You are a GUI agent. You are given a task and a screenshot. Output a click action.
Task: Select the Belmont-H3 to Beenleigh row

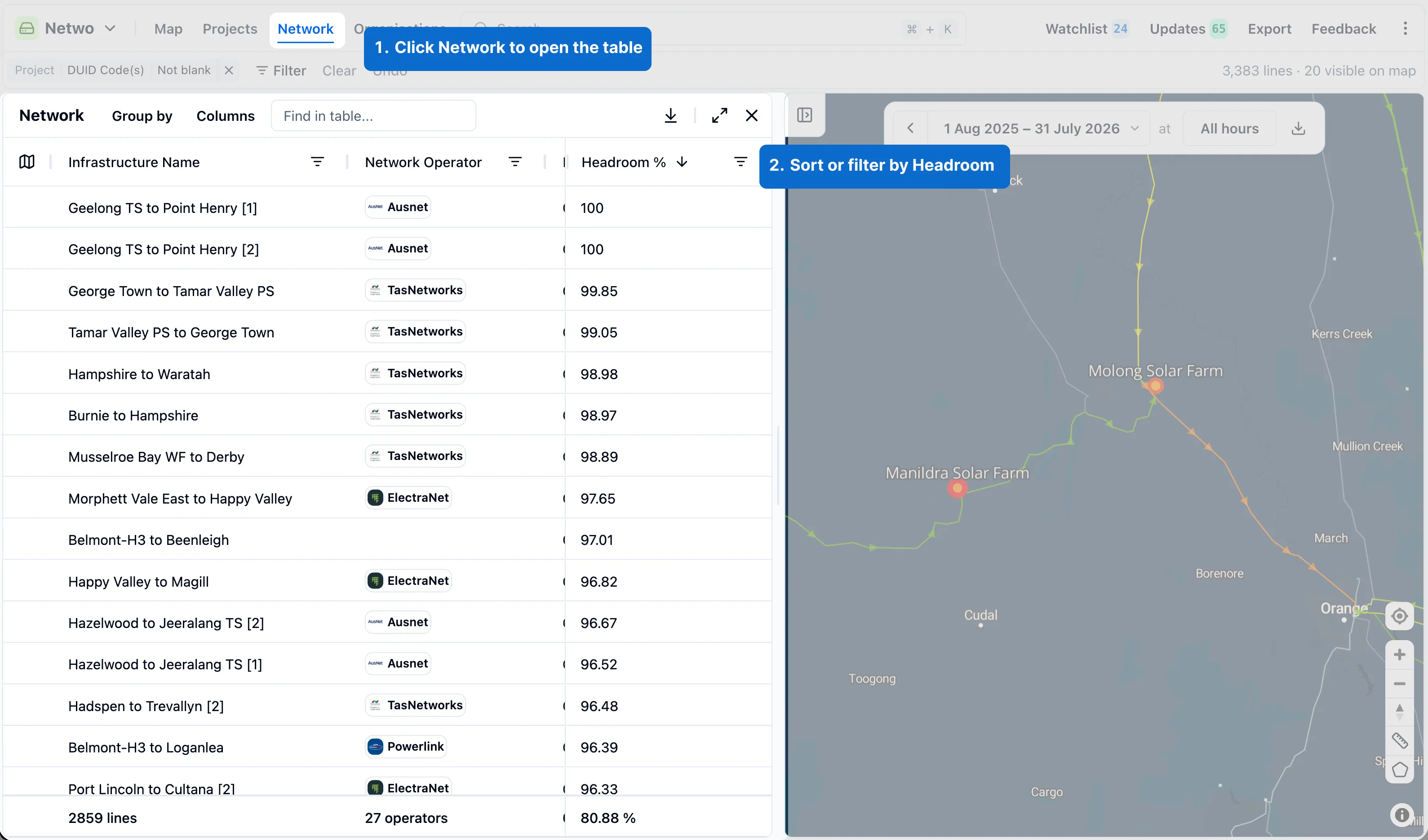(387, 539)
